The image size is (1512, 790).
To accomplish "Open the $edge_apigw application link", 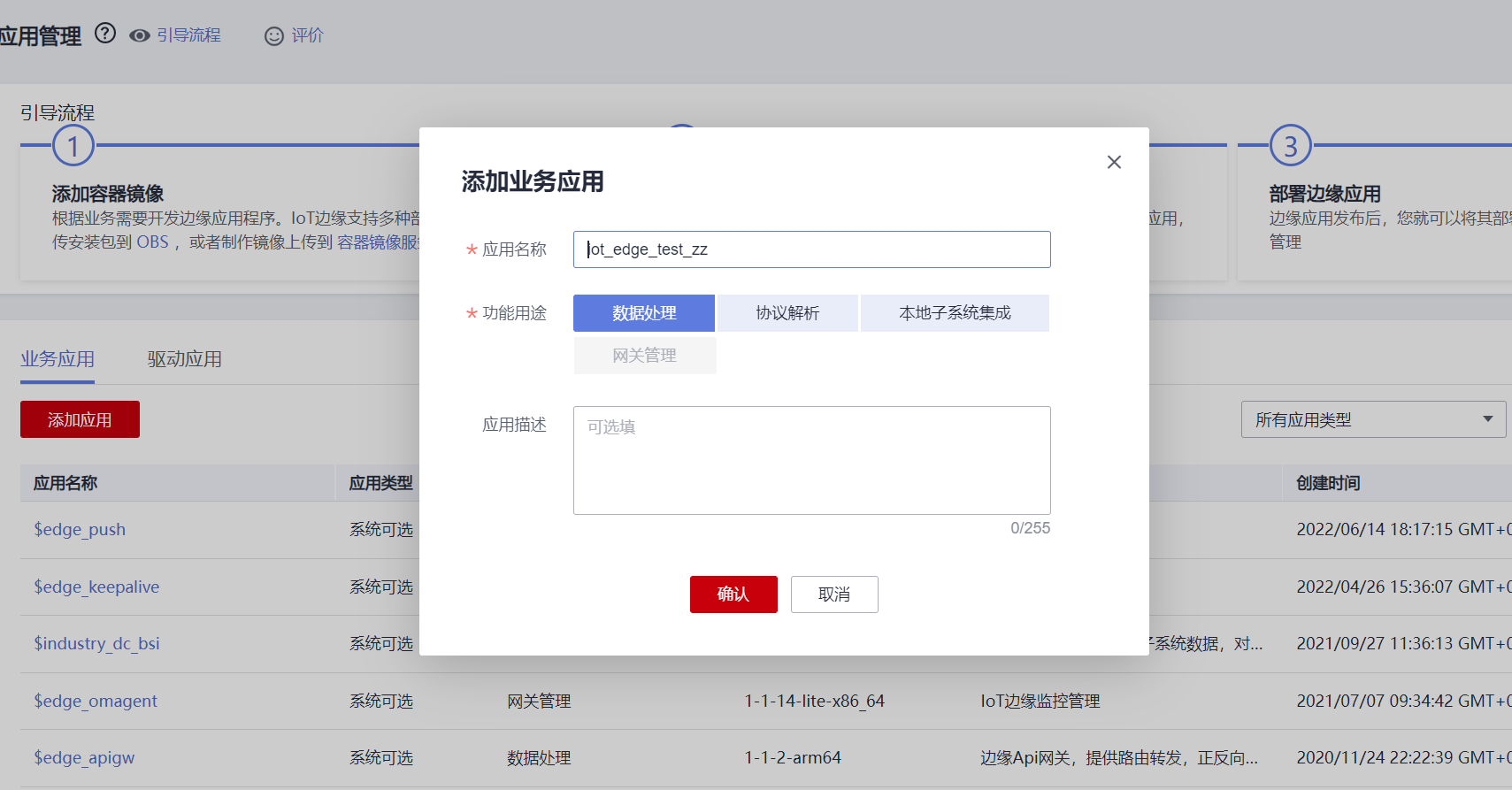I will pos(84,757).
